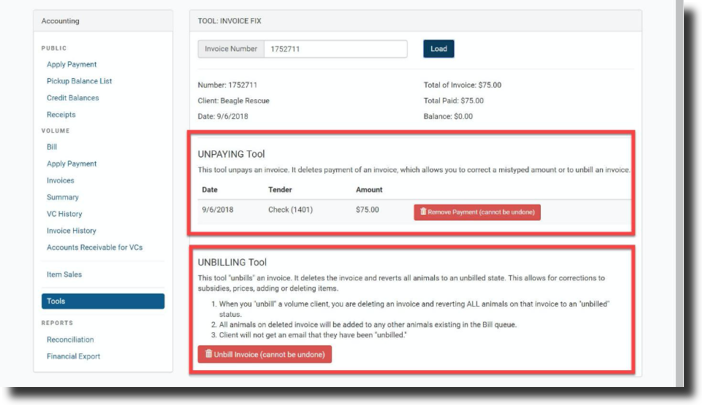
Task: Open the Pickup Balance List link
Action: click(x=82, y=81)
